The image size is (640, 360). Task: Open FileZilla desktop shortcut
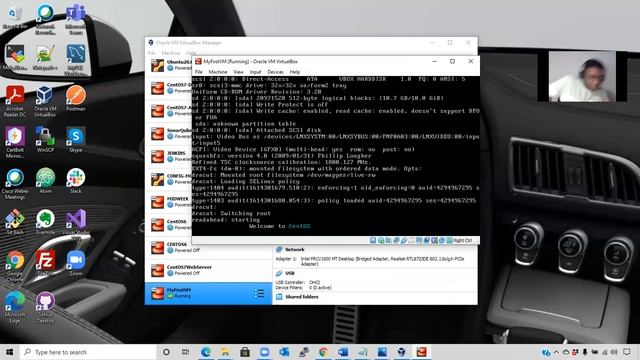pyautogui.click(x=45, y=263)
